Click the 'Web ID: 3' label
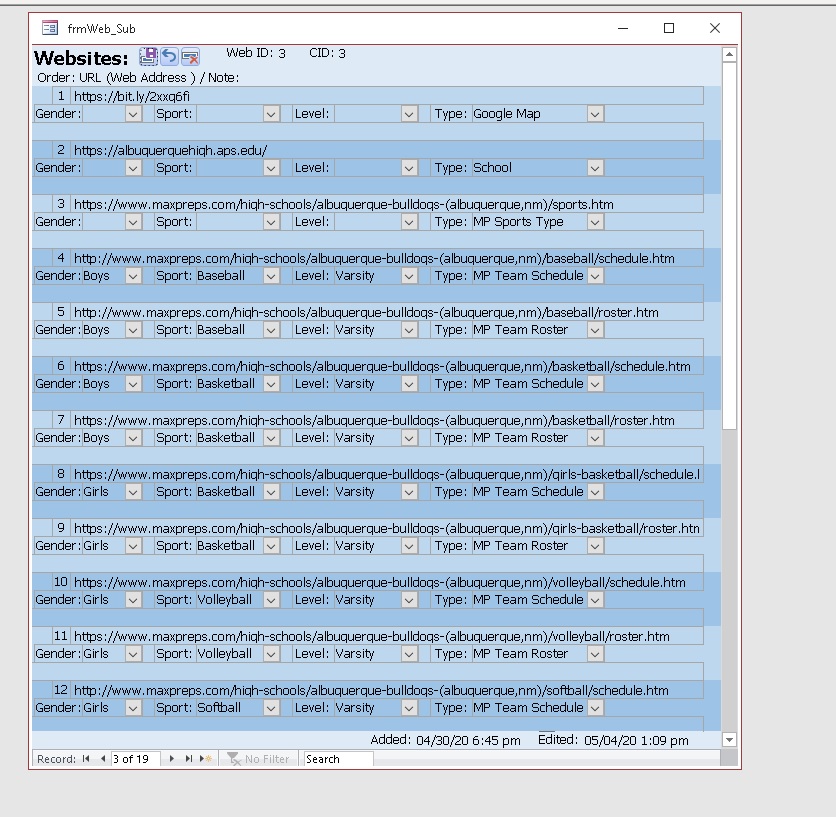 click(256, 53)
